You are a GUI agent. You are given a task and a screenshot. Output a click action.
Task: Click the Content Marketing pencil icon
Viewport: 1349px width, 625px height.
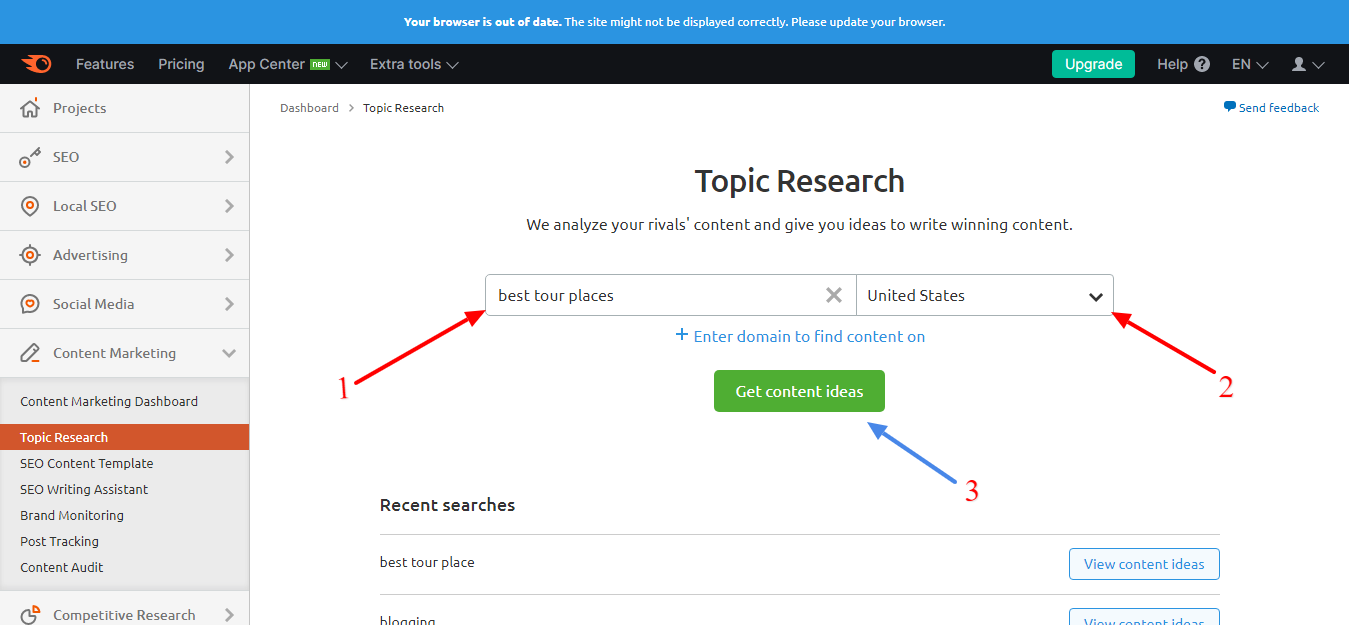click(30, 353)
